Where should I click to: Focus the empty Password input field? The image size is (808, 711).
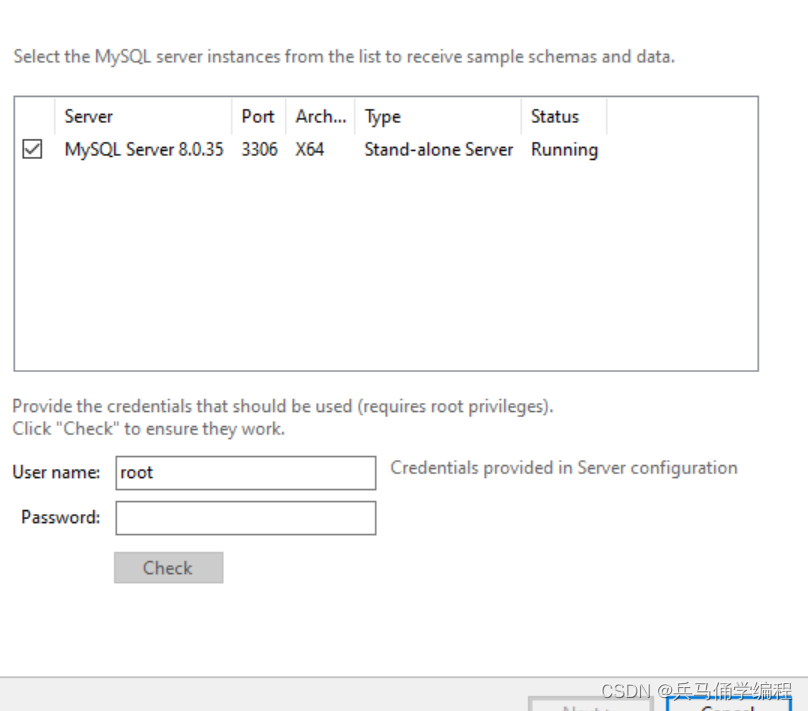pos(246,518)
